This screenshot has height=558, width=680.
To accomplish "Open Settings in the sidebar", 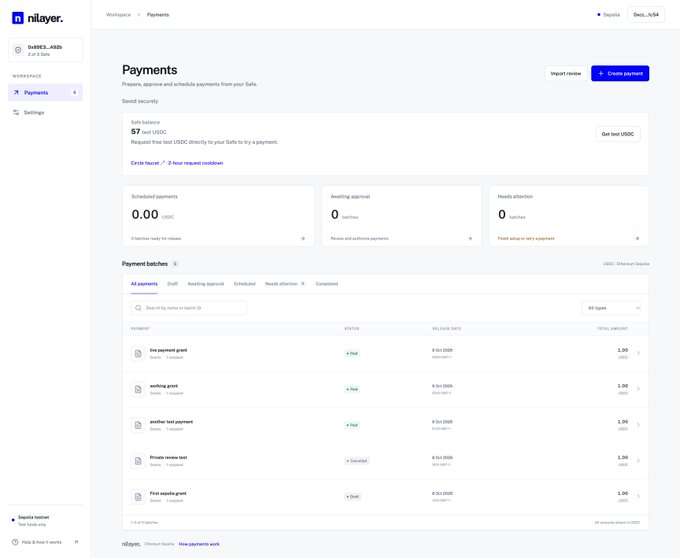I will [46, 112].
